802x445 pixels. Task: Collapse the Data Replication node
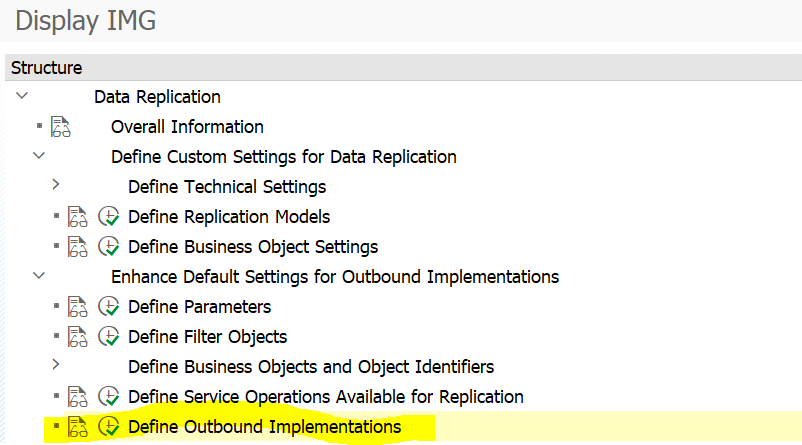pos(22,96)
